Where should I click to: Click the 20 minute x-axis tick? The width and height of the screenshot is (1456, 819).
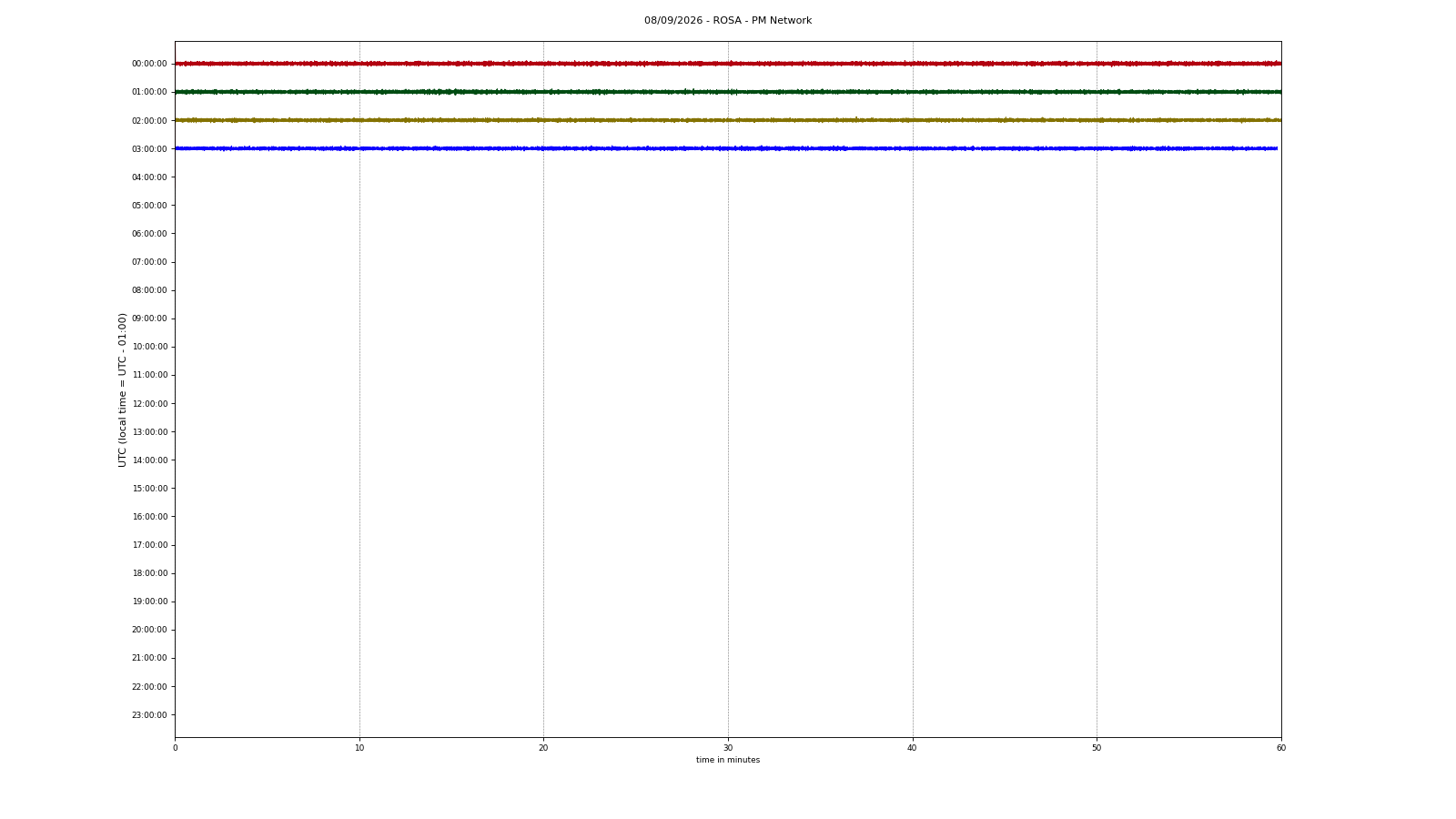pyautogui.click(x=543, y=748)
